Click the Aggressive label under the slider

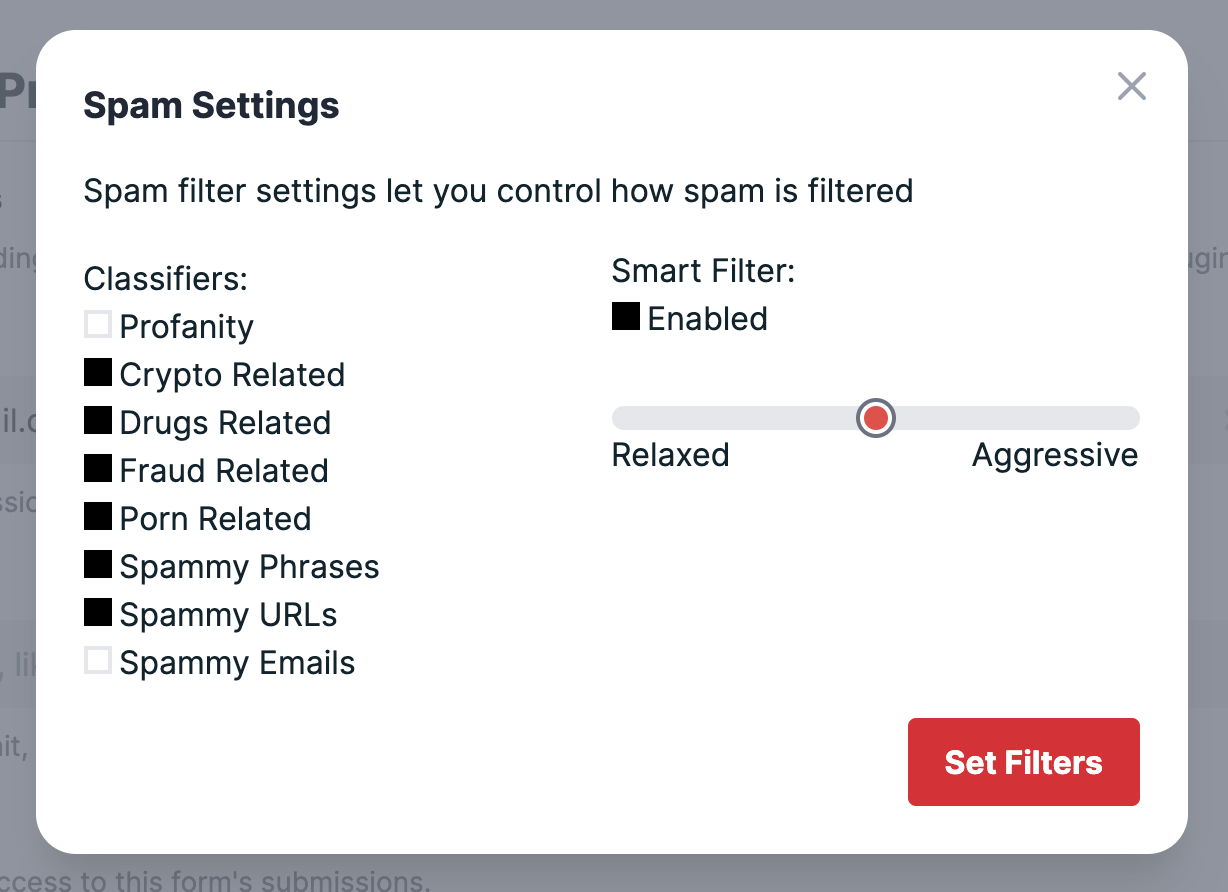[x=1055, y=455]
